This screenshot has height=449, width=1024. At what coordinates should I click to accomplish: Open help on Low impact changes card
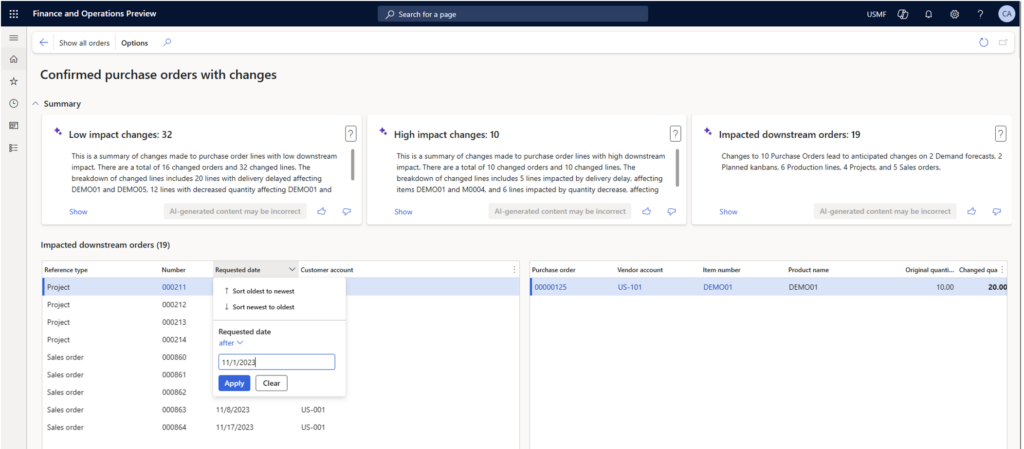pos(351,134)
